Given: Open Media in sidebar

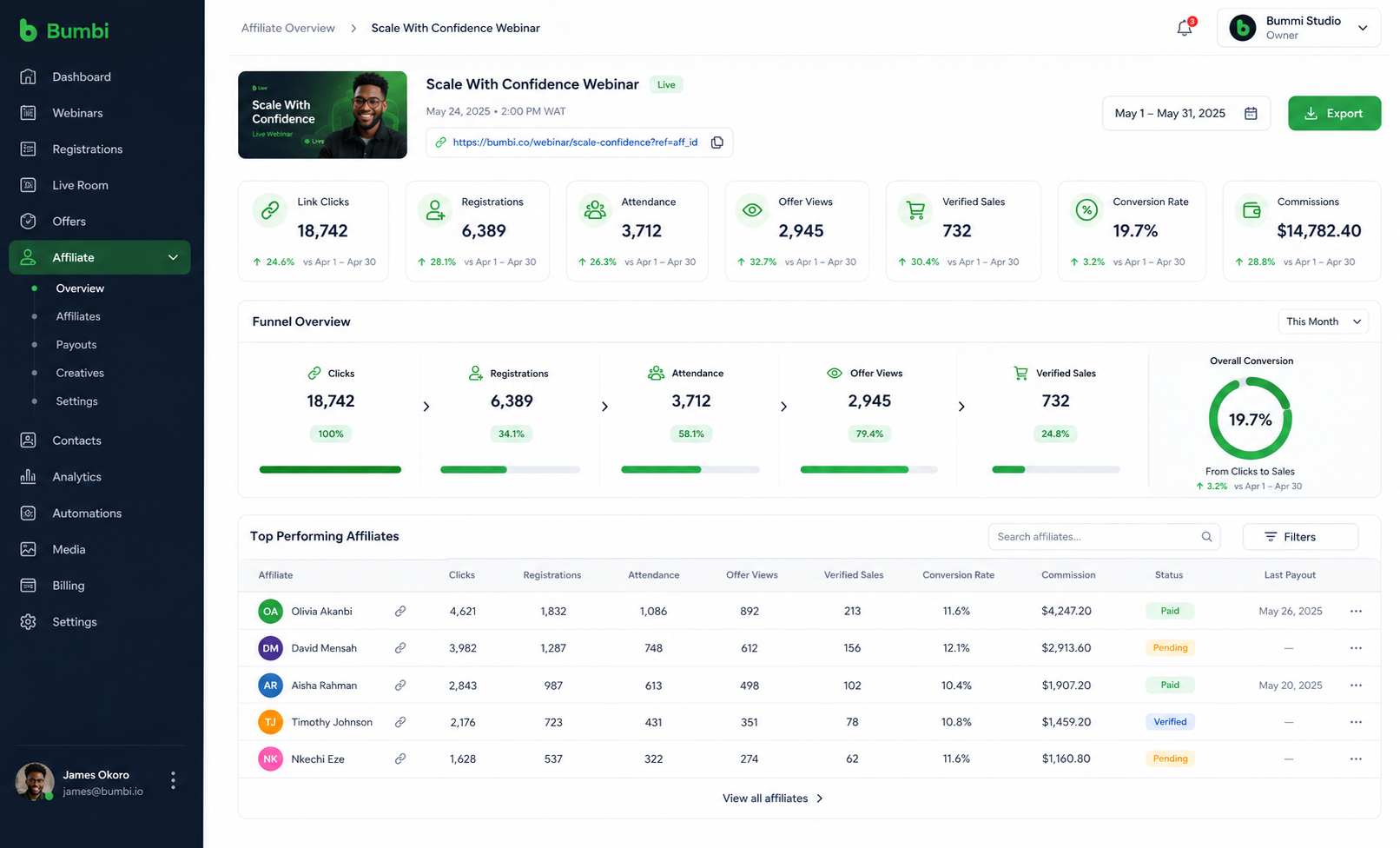Looking at the screenshot, I should click(x=69, y=550).
